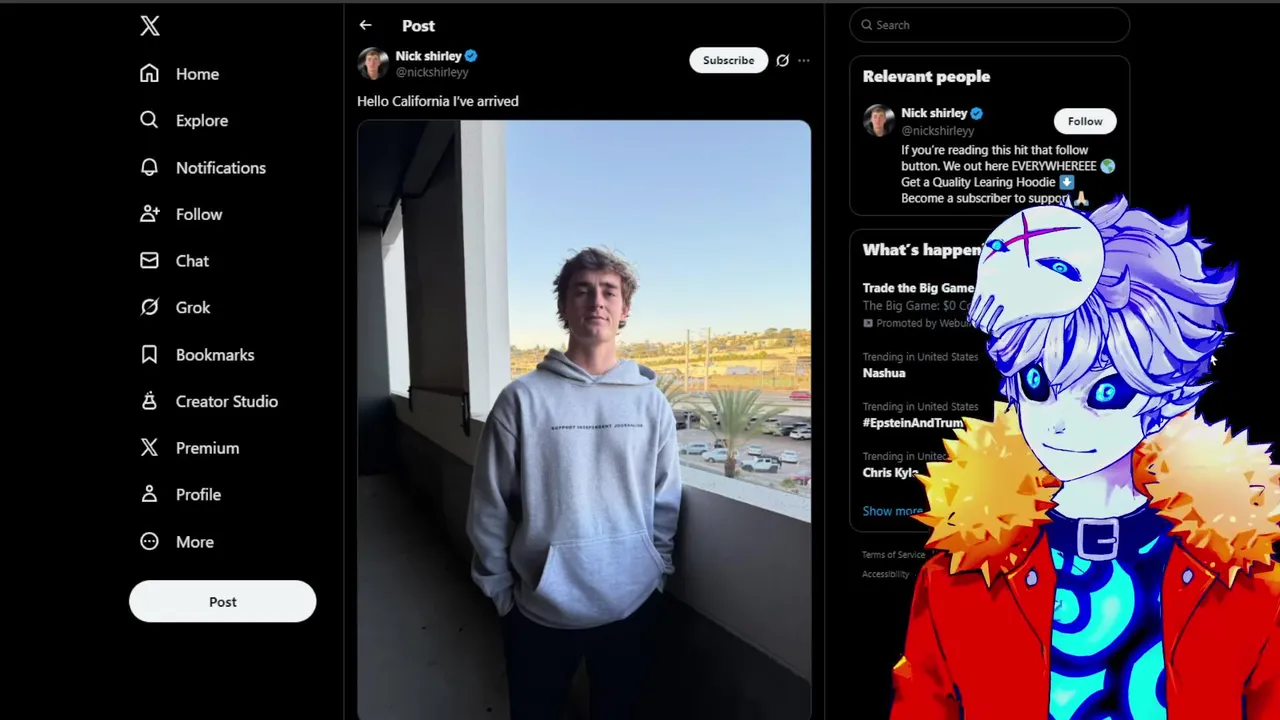The image size is (1280, 720).
Task: Open the post's three-dot more menu
Action: click(x=803, y=60)
